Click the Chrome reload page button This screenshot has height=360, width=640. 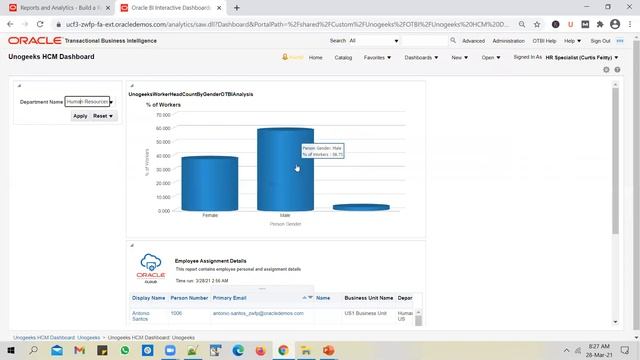(40, 24)
